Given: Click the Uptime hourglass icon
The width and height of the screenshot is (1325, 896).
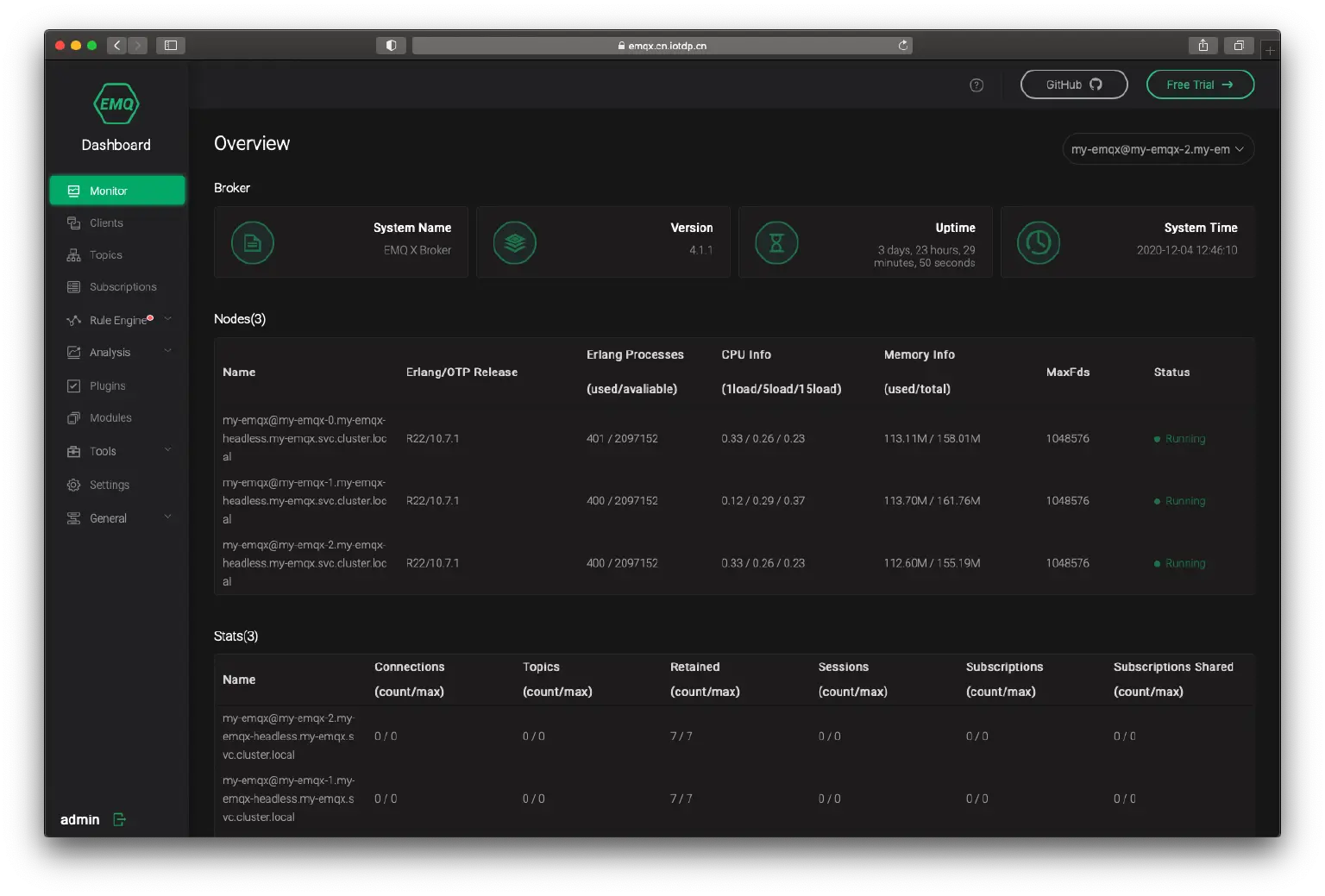Looking at the screenshot, I should [x=776, y=242].
